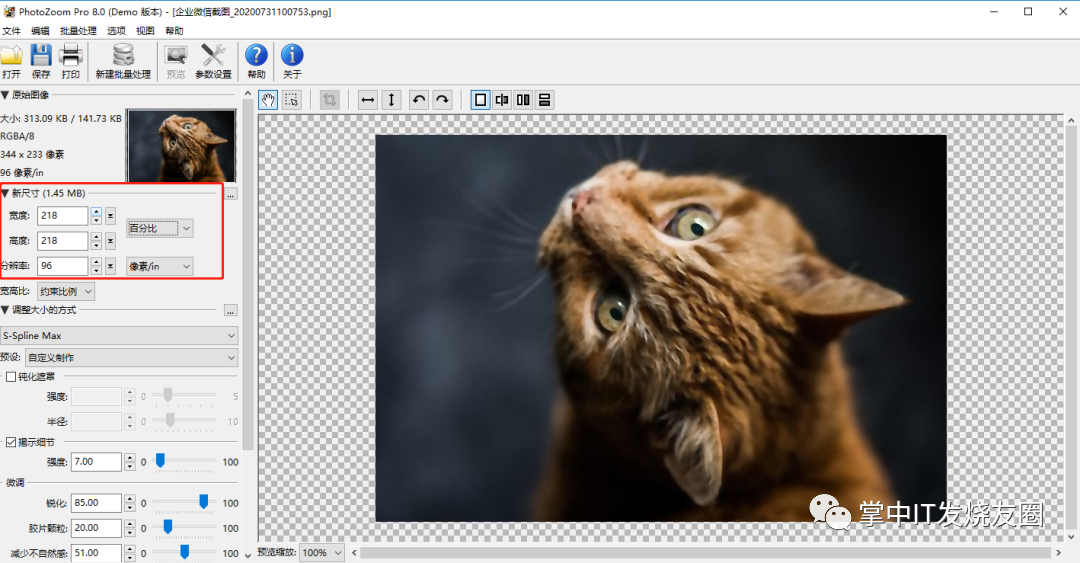Viewport: 1080px width, 563px height.
Task: Uncheck the 揭示细节 checkbox
Action: tap(11, 442)
